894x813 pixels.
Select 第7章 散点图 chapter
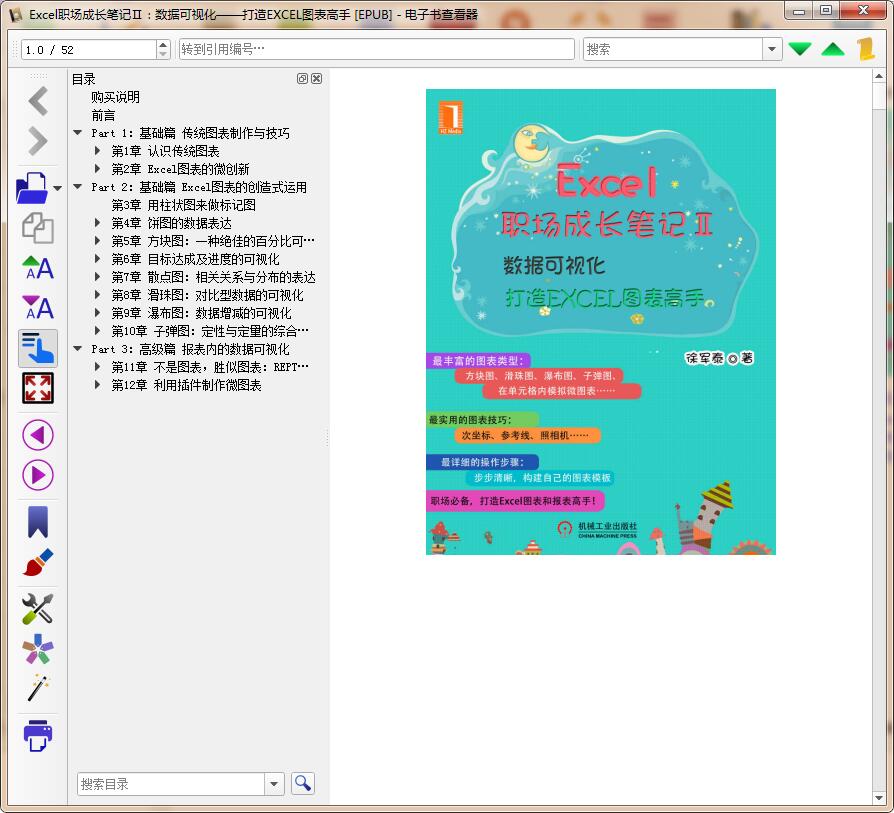tap(213, 277)
